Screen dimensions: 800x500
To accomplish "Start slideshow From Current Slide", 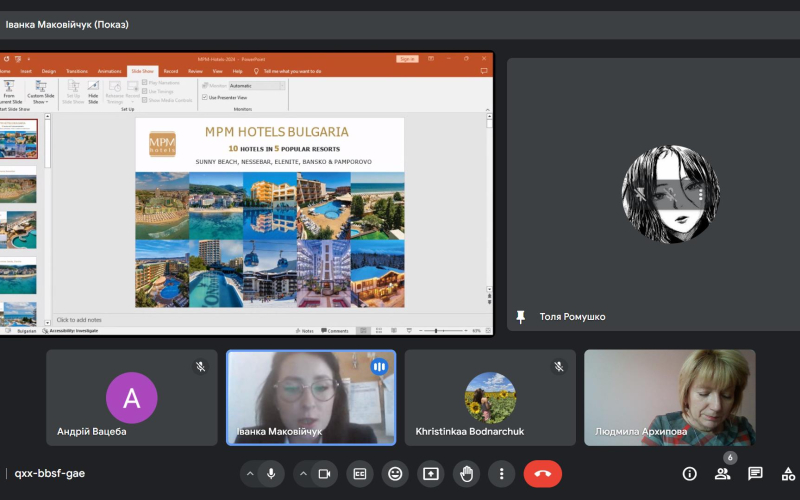I will [x=9, y=92].
